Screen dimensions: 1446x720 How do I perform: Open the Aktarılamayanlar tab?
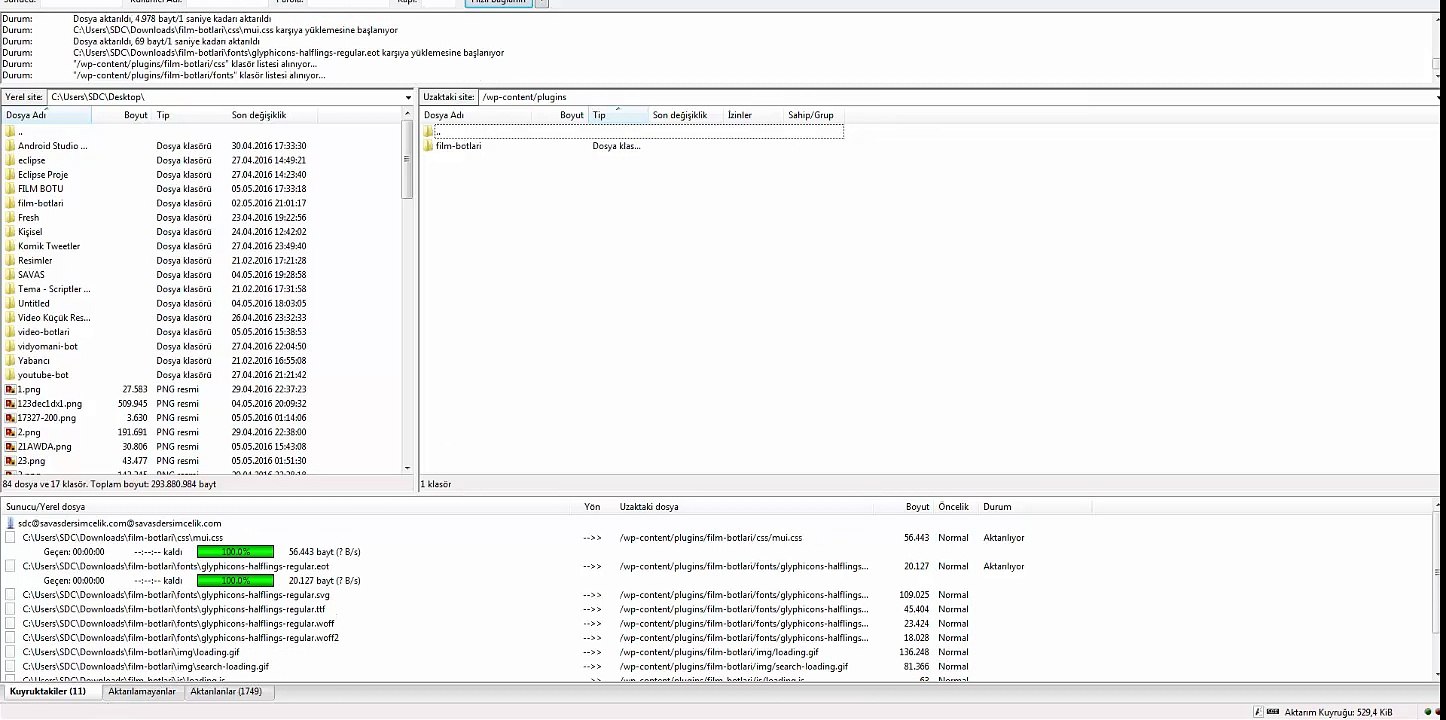[142, 692]
